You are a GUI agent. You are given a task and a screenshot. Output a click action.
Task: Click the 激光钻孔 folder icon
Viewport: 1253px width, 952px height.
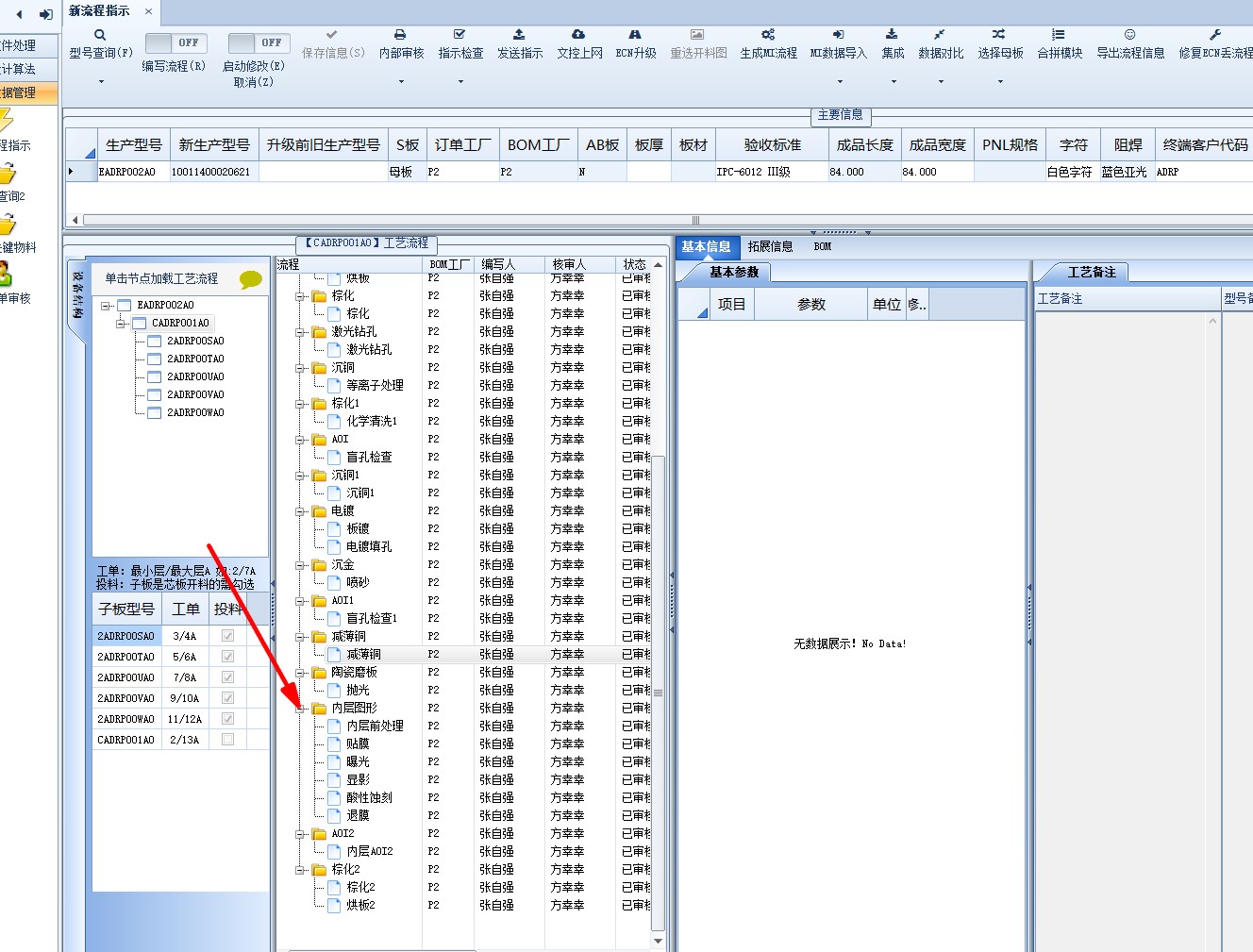click(319, 331)
